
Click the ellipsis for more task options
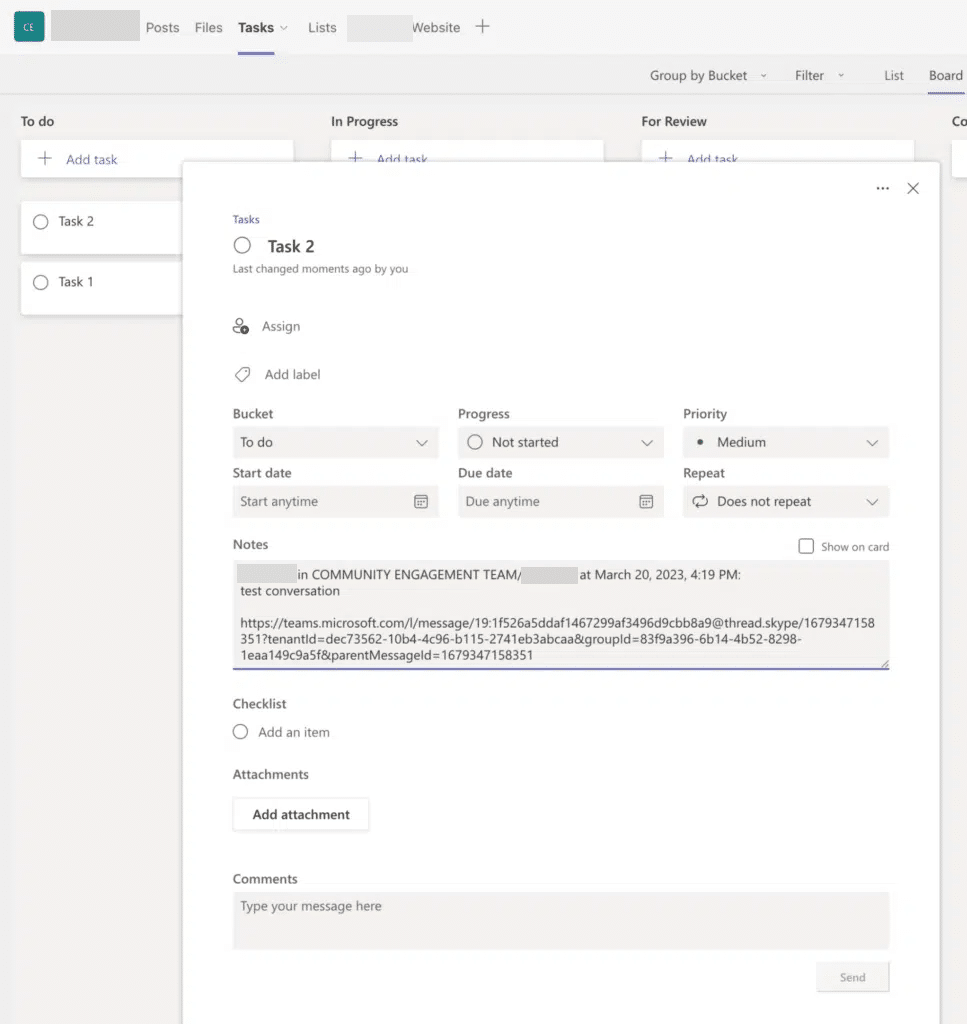click(x=882, y=188)
